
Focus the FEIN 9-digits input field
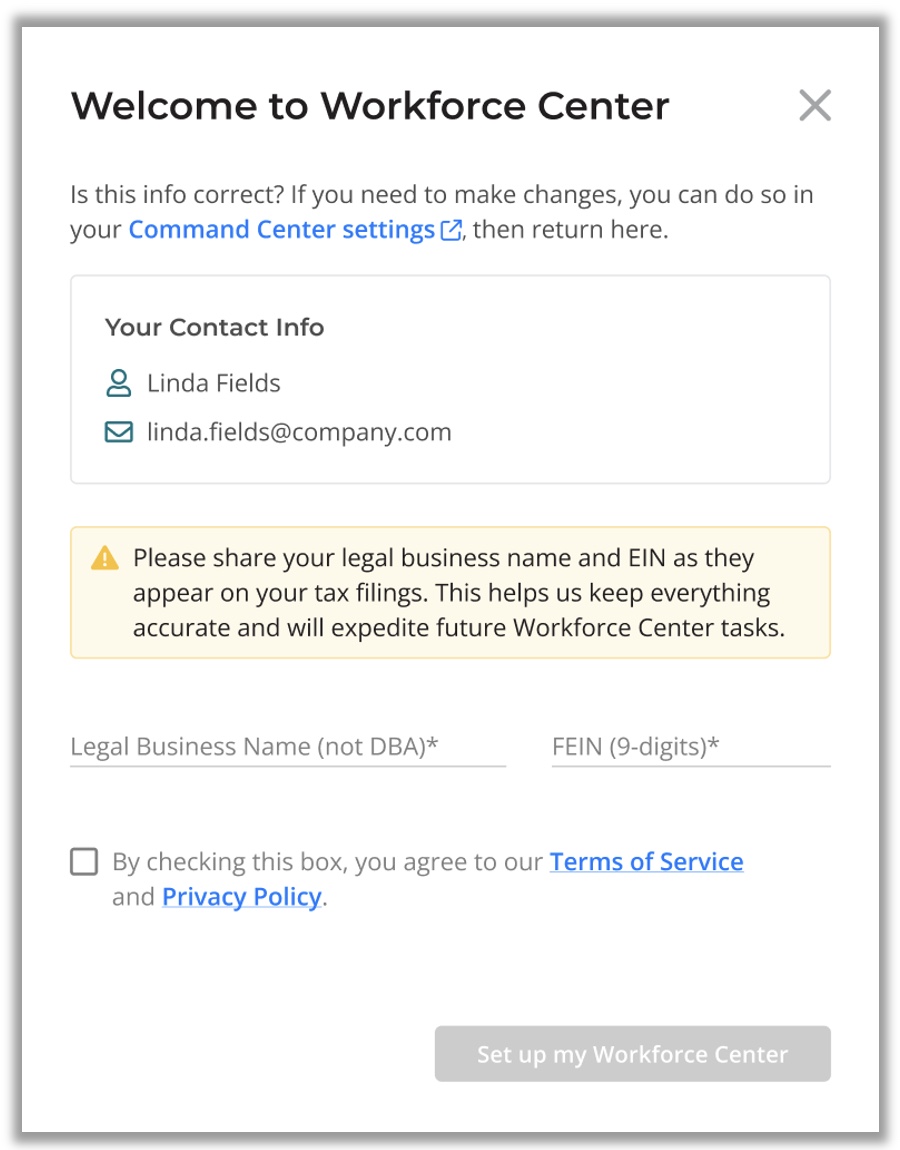coord(690,747)
